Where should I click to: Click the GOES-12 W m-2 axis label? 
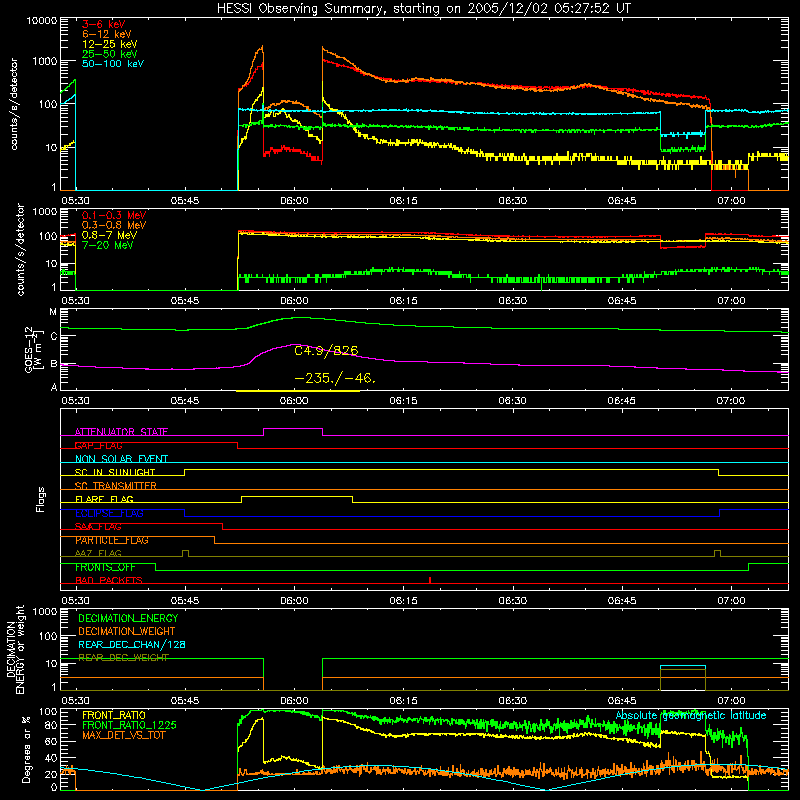click(34, 349)
